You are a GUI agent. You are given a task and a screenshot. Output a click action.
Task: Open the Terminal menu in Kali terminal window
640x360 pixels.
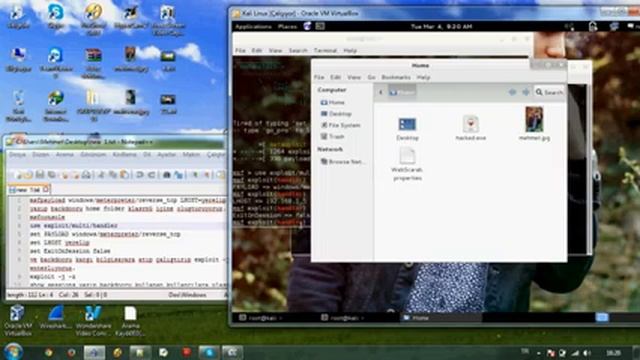point(325,51)
